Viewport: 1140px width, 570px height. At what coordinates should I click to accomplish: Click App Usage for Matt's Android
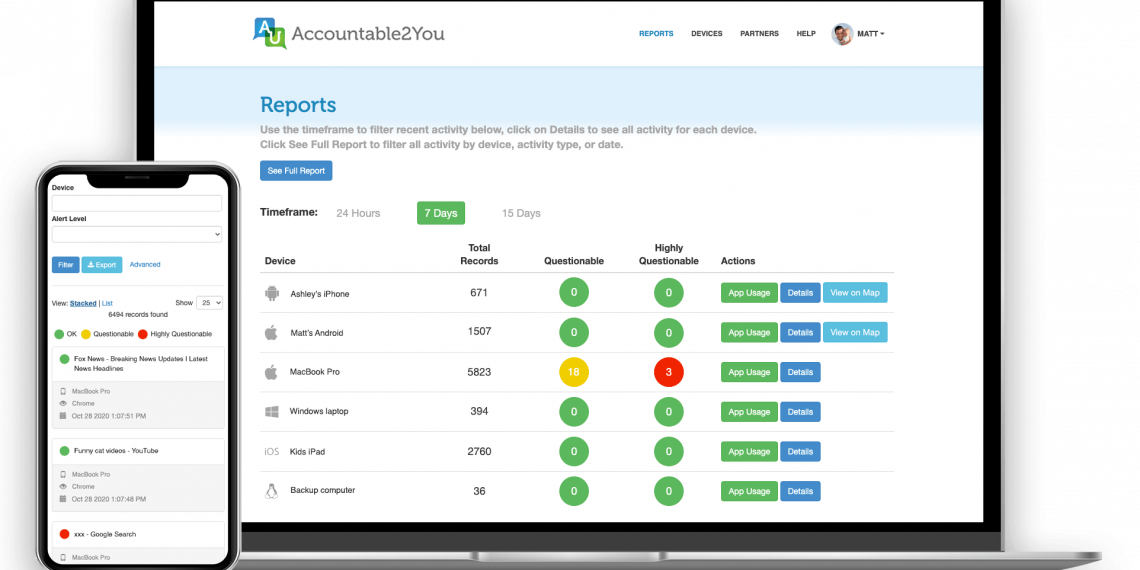click(749, 332)
